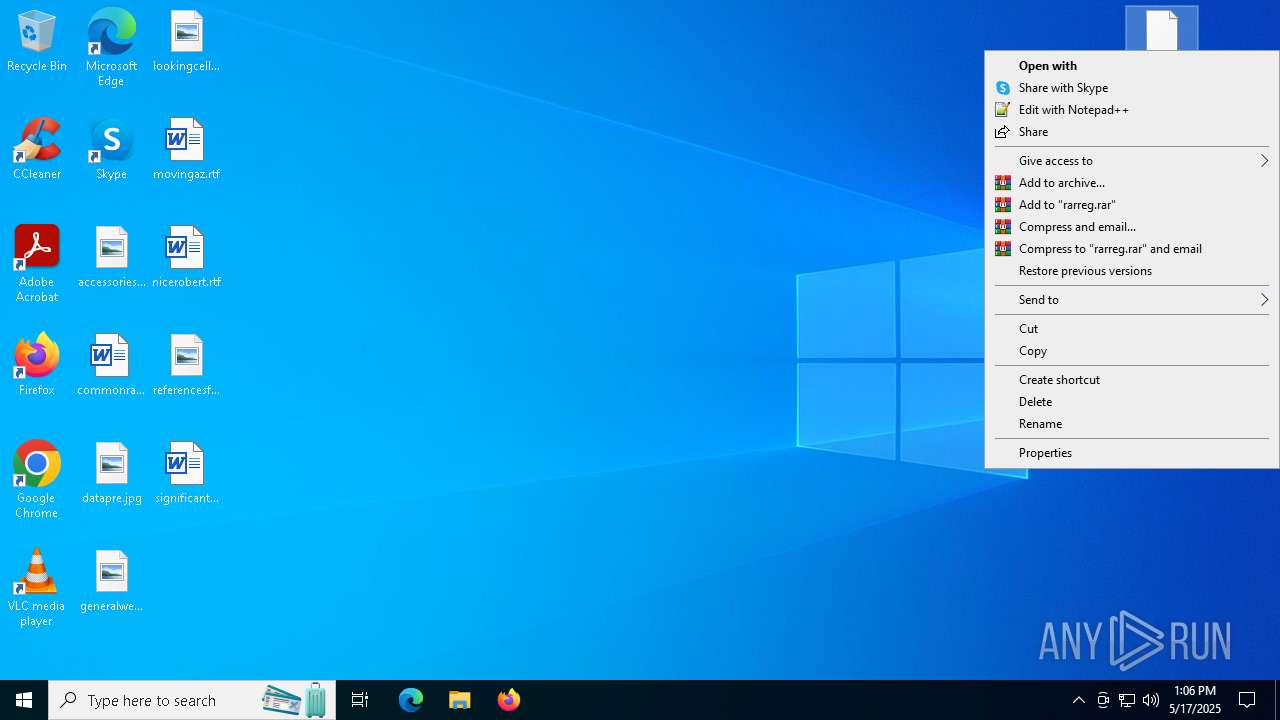
Task: Choose Compress and email... entry
Action: pos(1132,227)
